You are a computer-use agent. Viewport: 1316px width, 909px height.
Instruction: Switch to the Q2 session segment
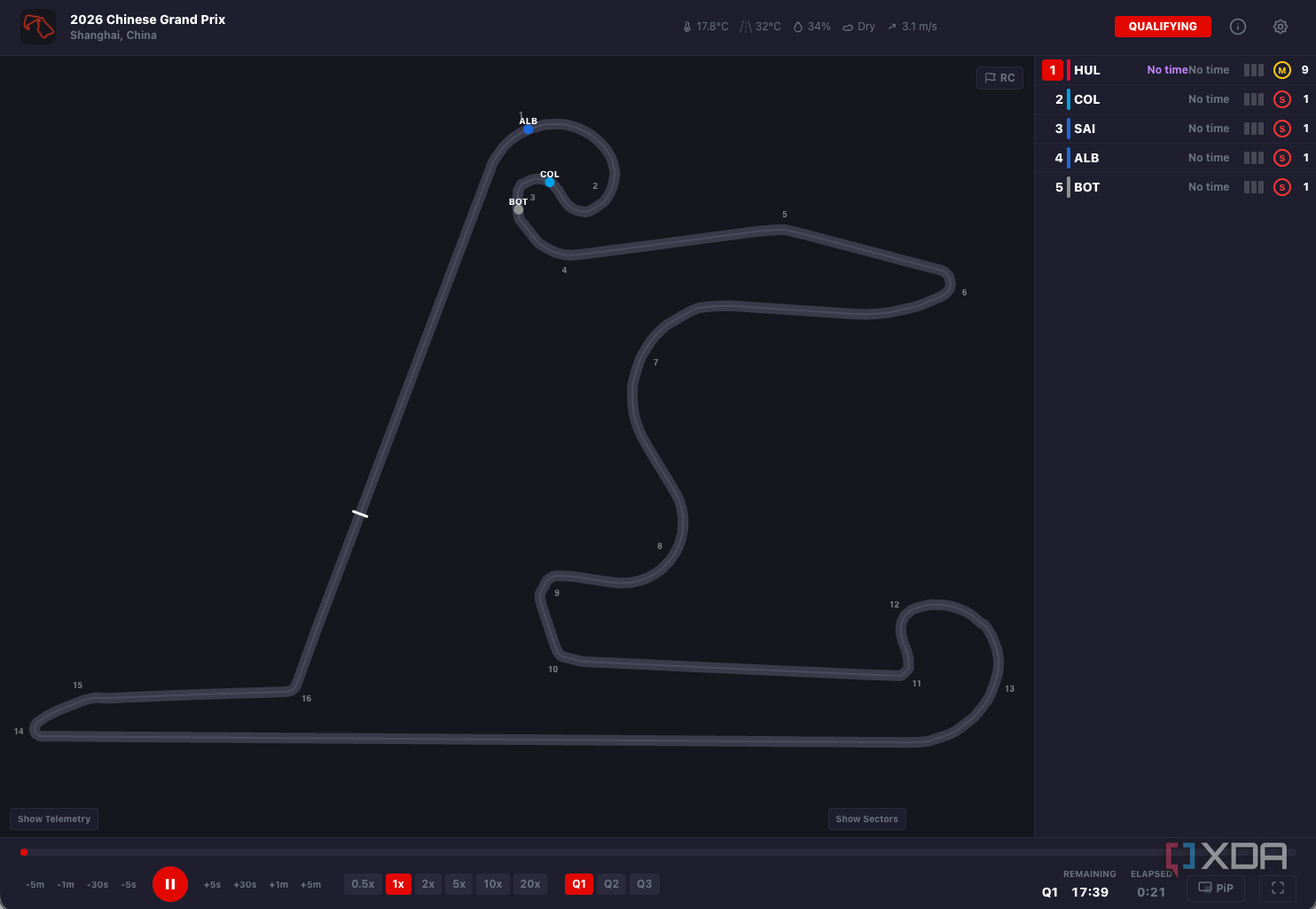[x=612, y=884]
